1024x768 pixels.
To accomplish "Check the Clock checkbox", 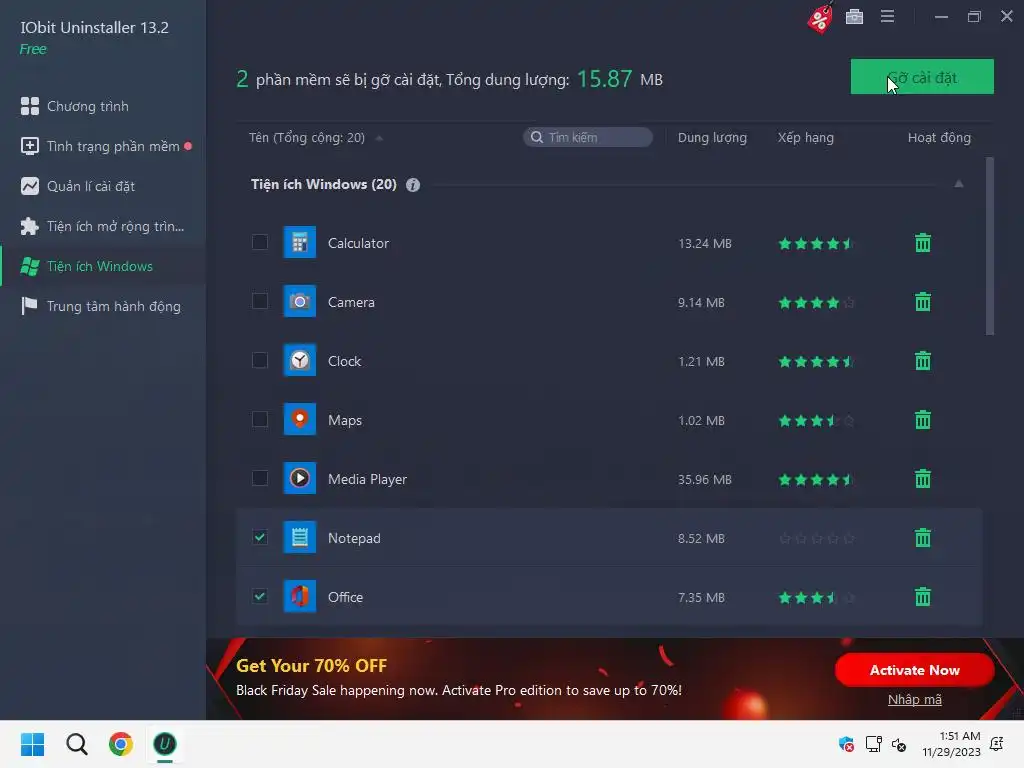I will pyautogui.click(x=260, y=360).
